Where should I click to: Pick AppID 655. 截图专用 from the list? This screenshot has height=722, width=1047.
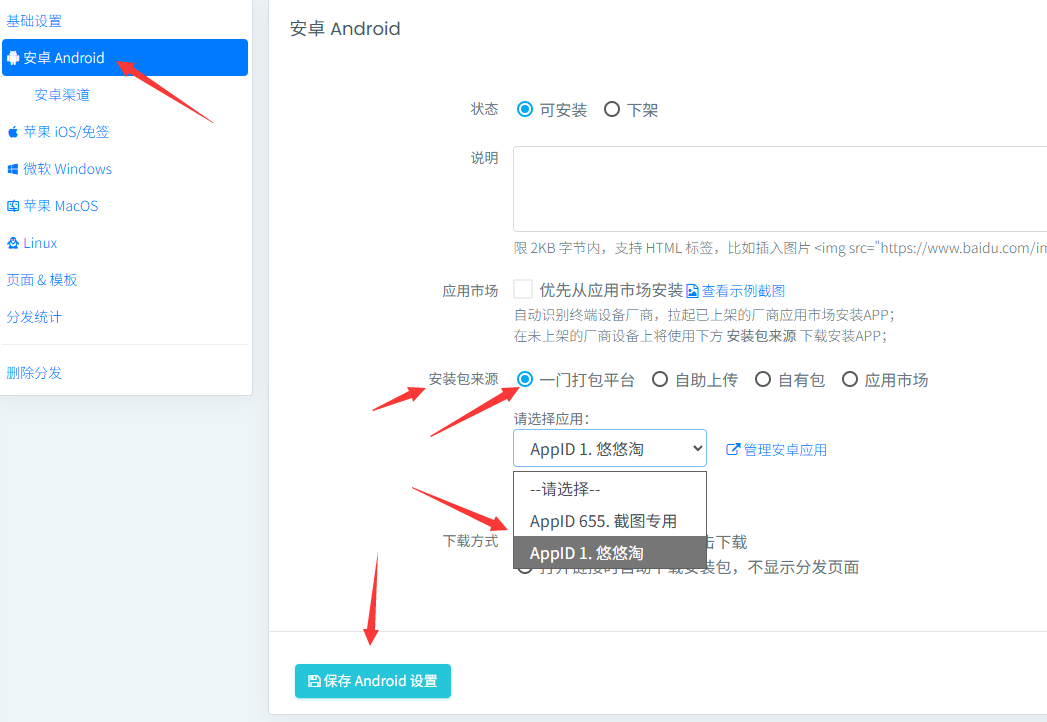pyautogui.click(x=603, y=521)
